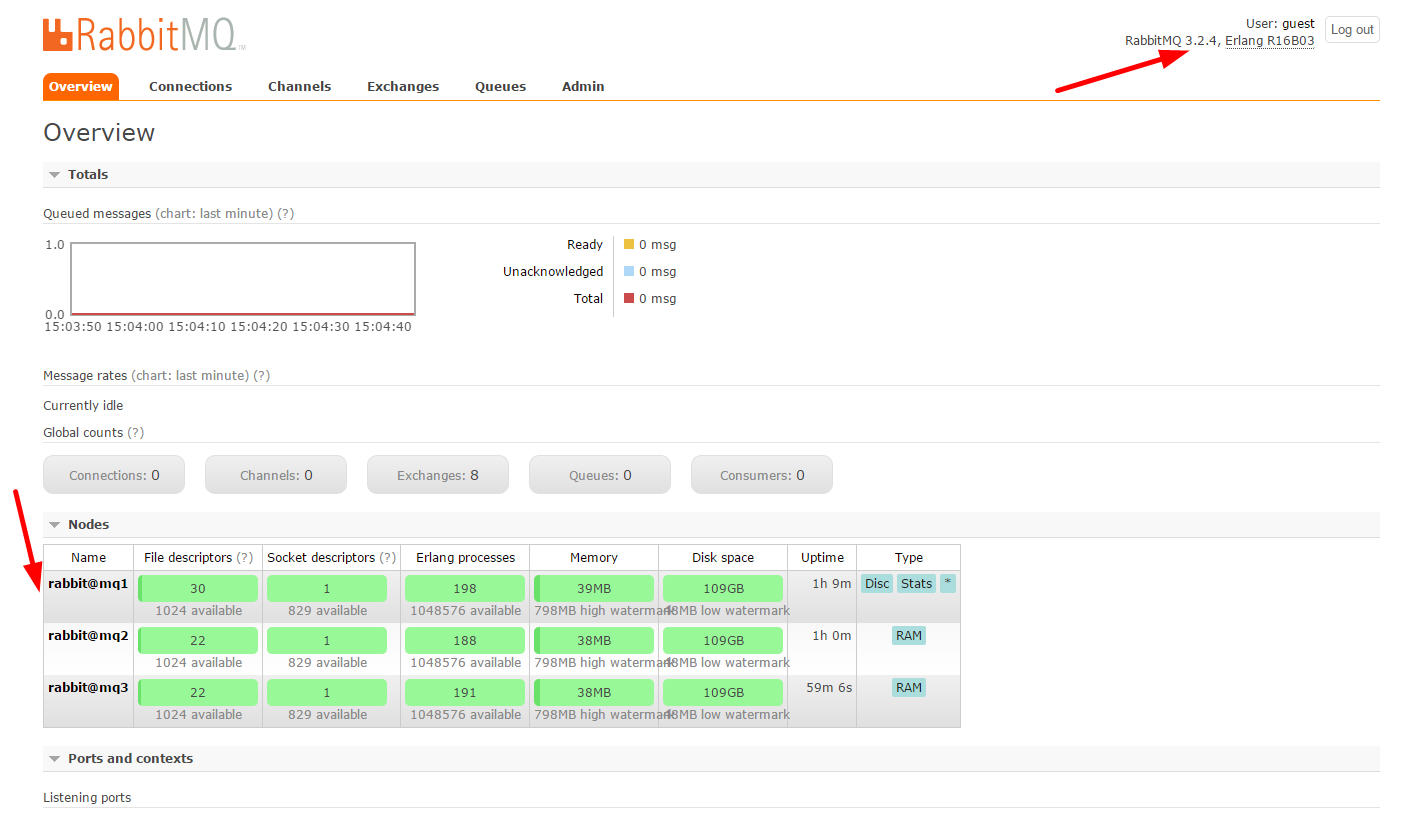
Task: Click rabbit@mq1 disk space bar
Action: pyautogui.click(x=723, y=588)
